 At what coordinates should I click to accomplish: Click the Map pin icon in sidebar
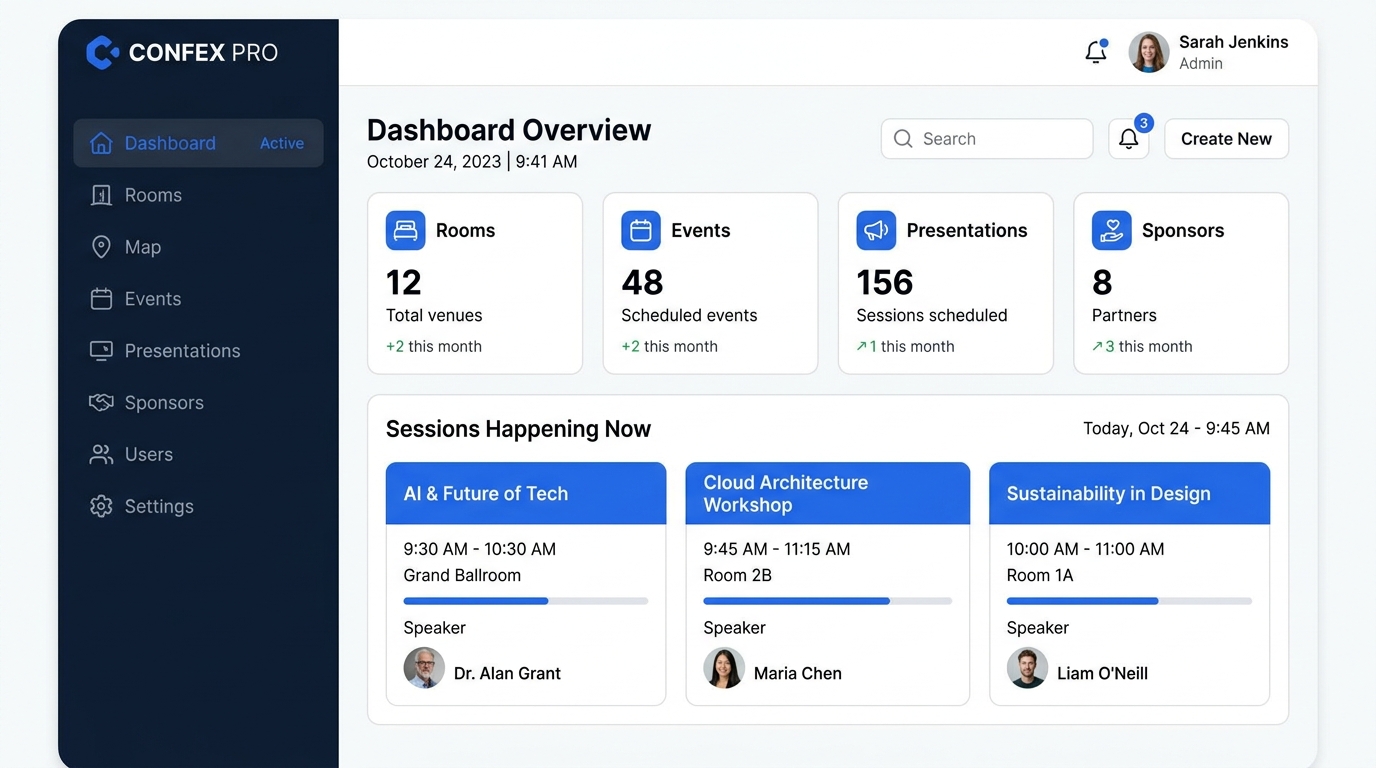(x=101, y=247)
